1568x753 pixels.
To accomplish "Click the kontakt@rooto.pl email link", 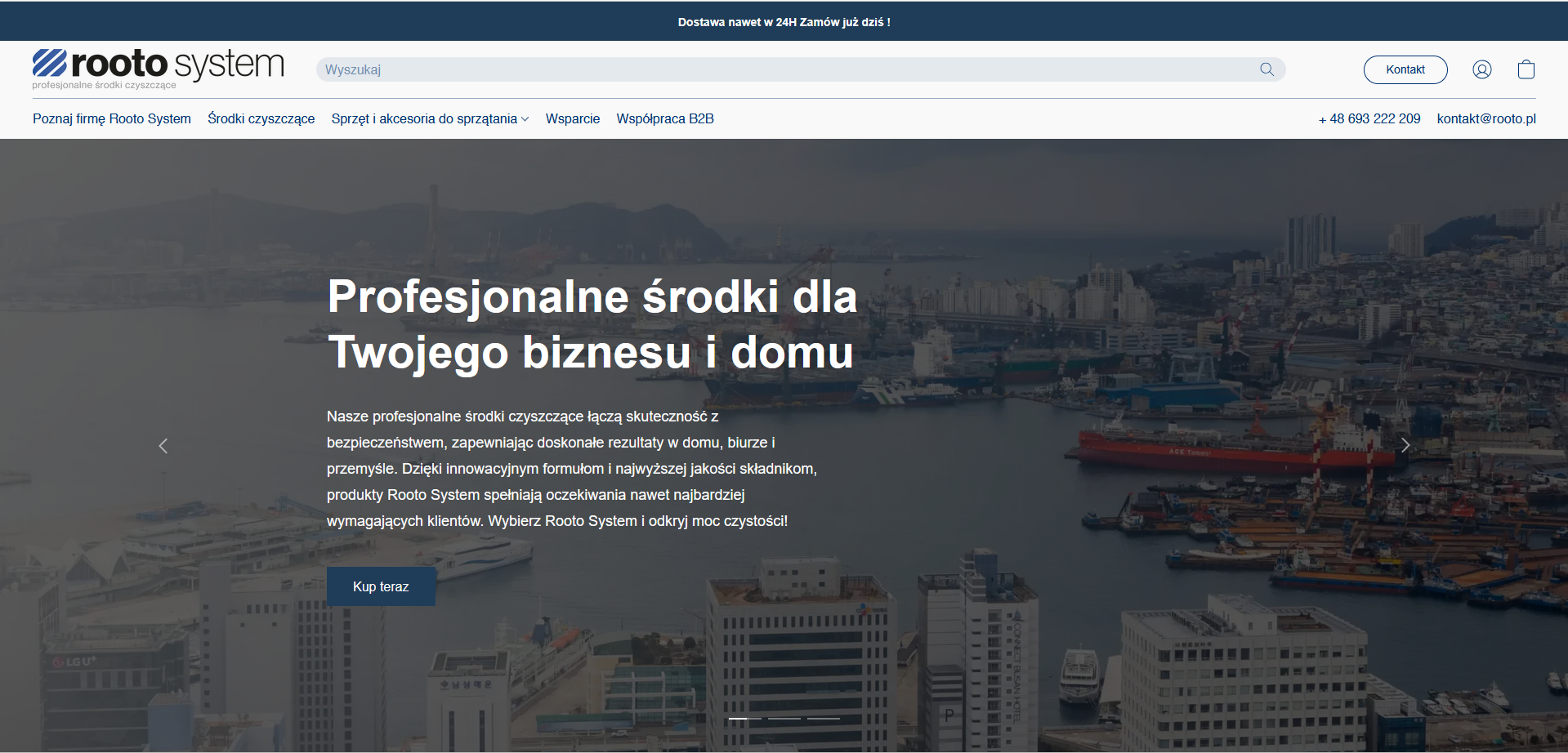I will tap(1485, 118).
